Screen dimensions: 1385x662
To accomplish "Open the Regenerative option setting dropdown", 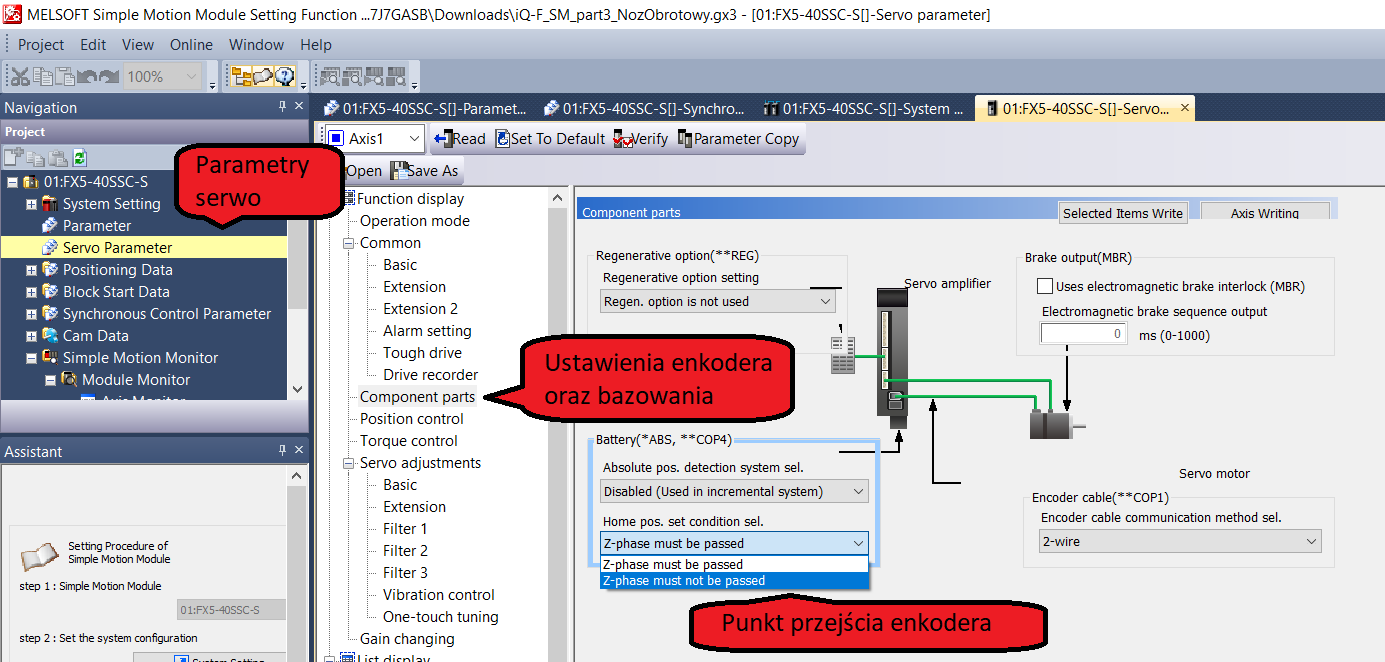I will (x=826, y=301).
